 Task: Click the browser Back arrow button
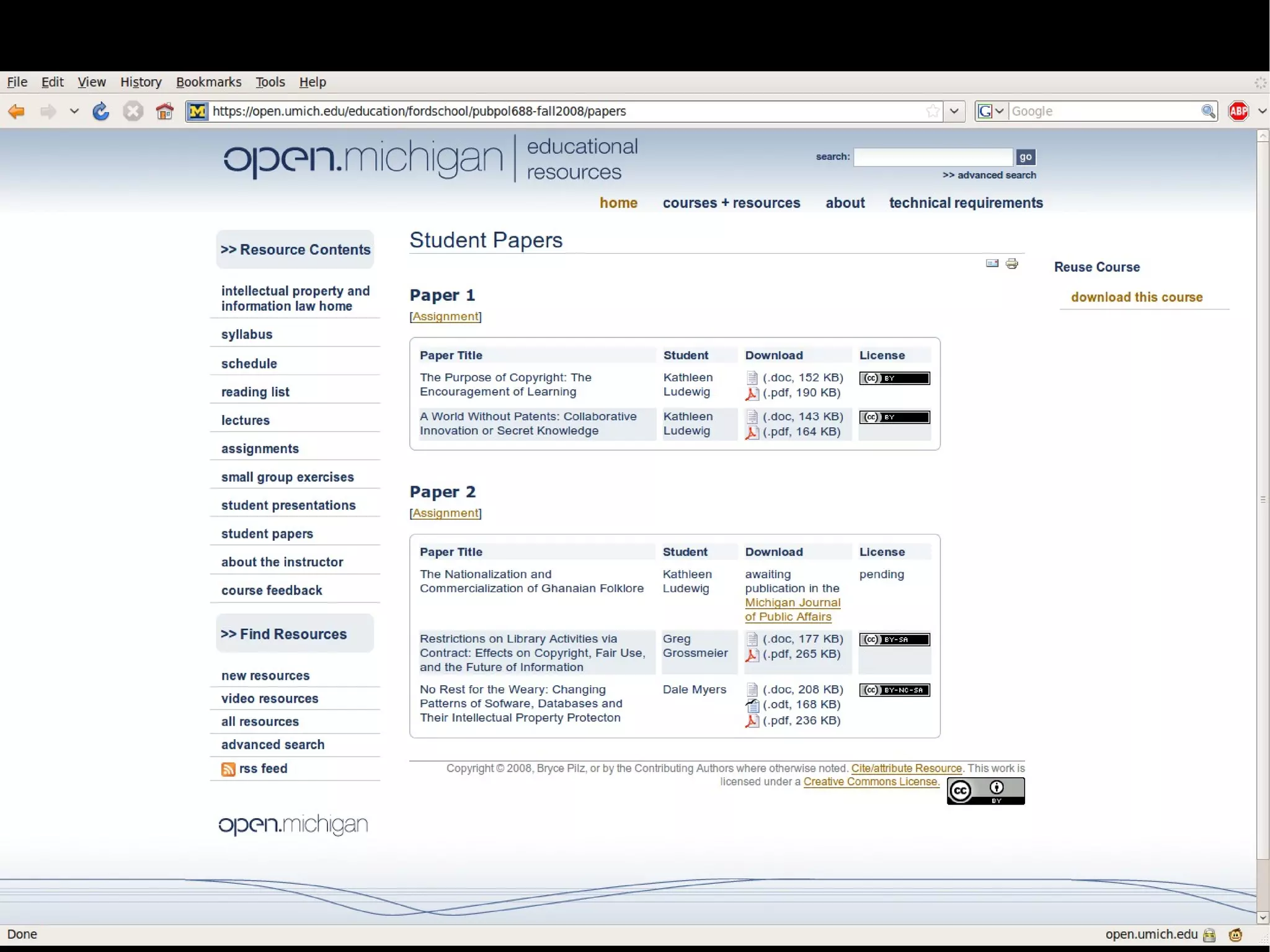tap(17, 112)
